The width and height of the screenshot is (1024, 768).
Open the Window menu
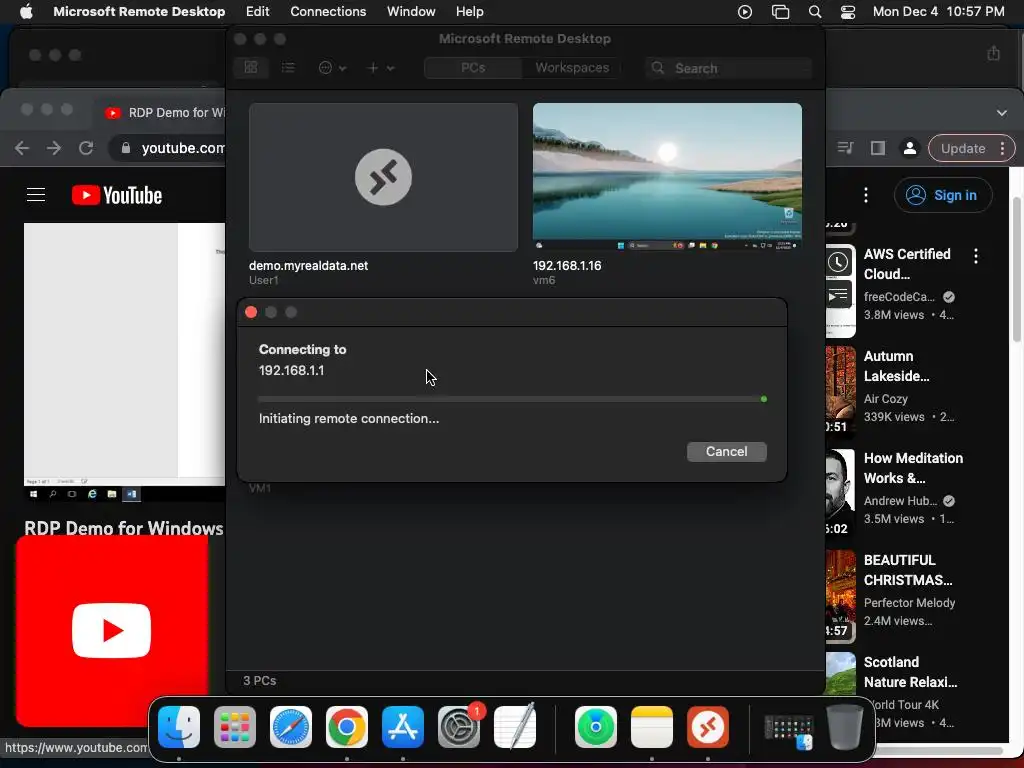point(411,12)
